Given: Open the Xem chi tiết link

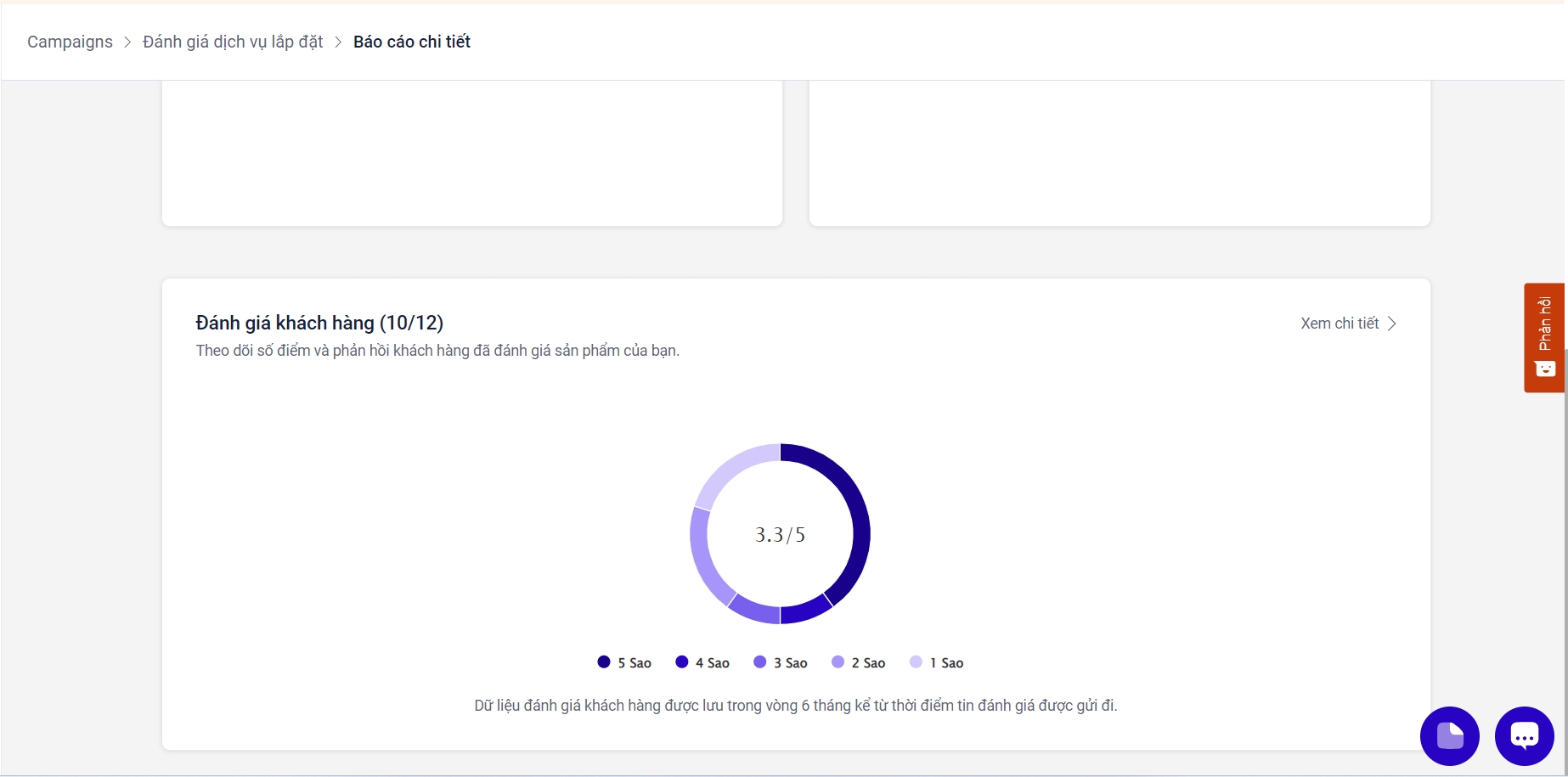Looking at the screenshot, I should 1340,324.
